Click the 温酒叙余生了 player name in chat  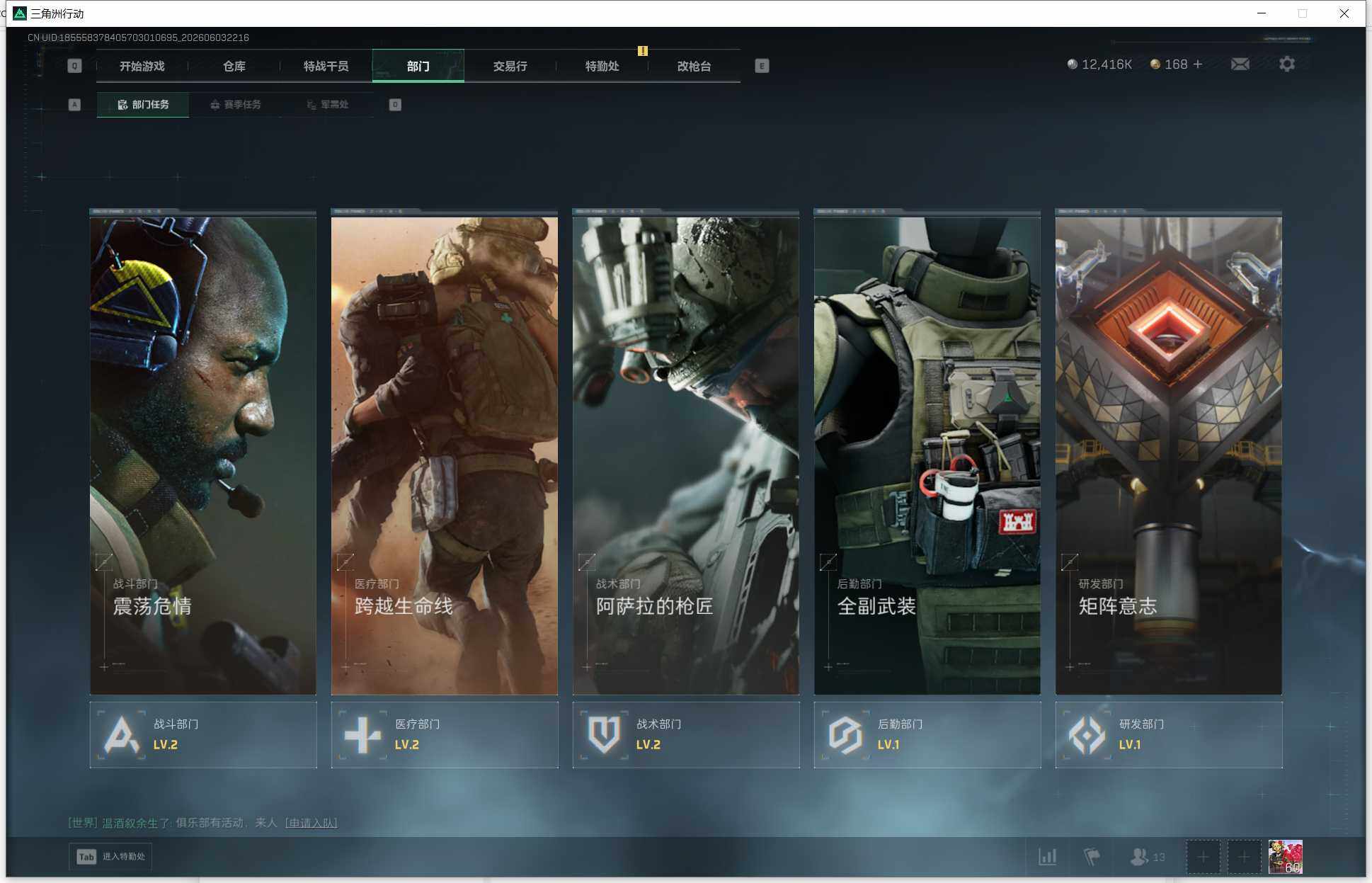pyautogui.click(x=135, y=823)
